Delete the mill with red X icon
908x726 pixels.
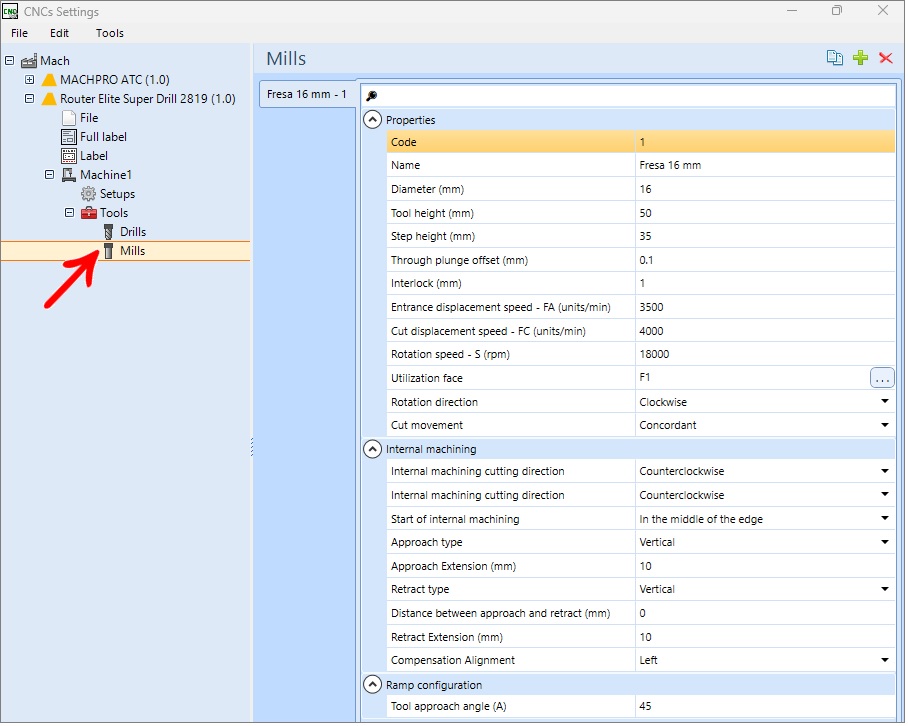[885, 58]
